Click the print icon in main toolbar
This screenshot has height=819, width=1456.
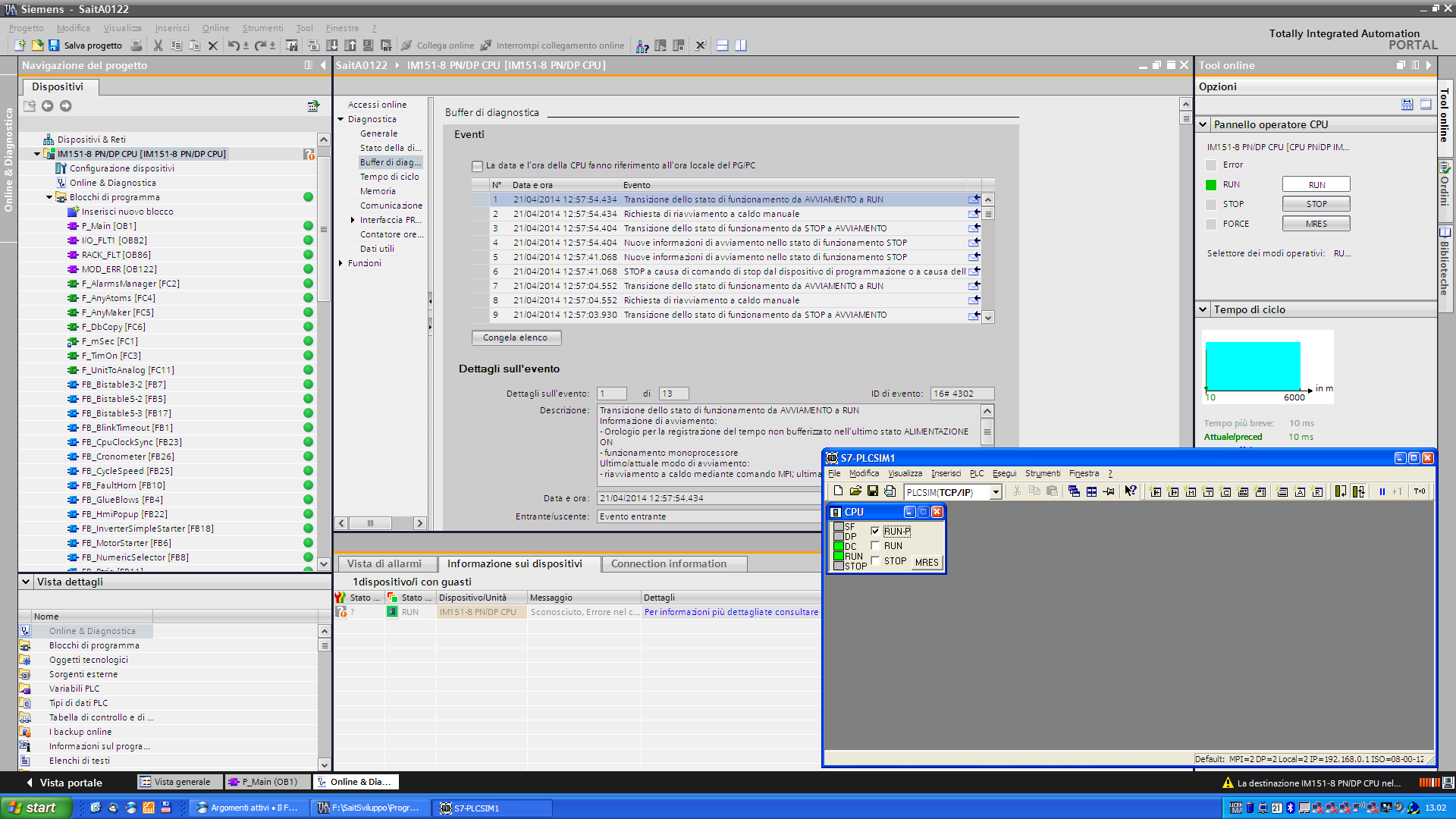click(x=136, y=45)
